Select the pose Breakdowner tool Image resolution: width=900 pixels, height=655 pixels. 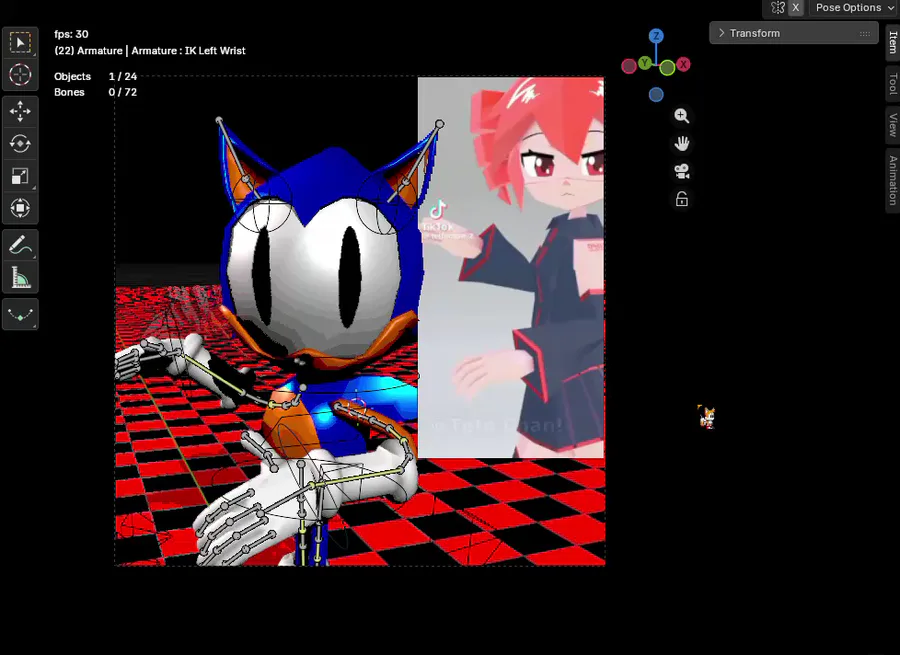(x=20, y=314)
